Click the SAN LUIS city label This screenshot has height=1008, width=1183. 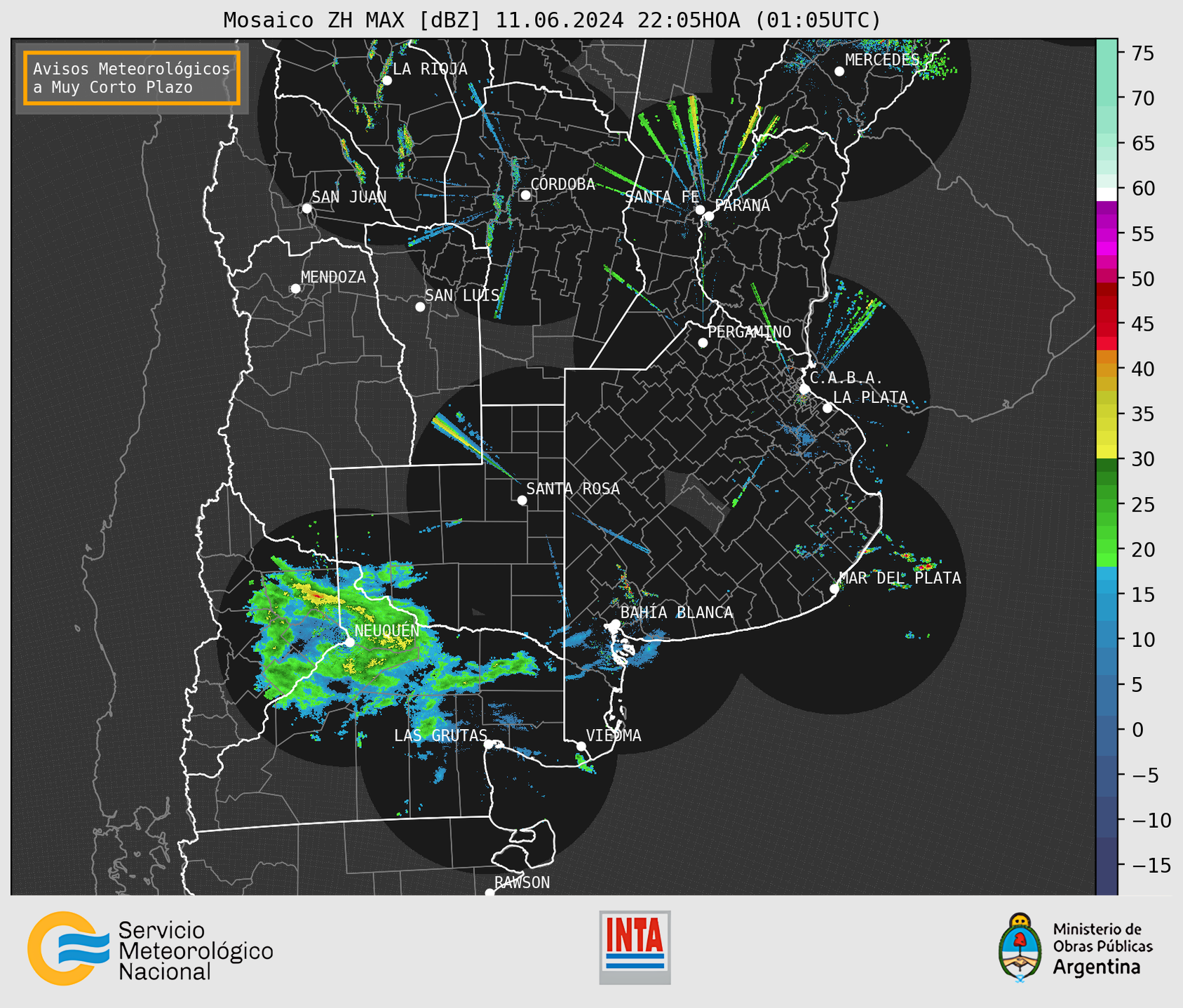point(462,295)
